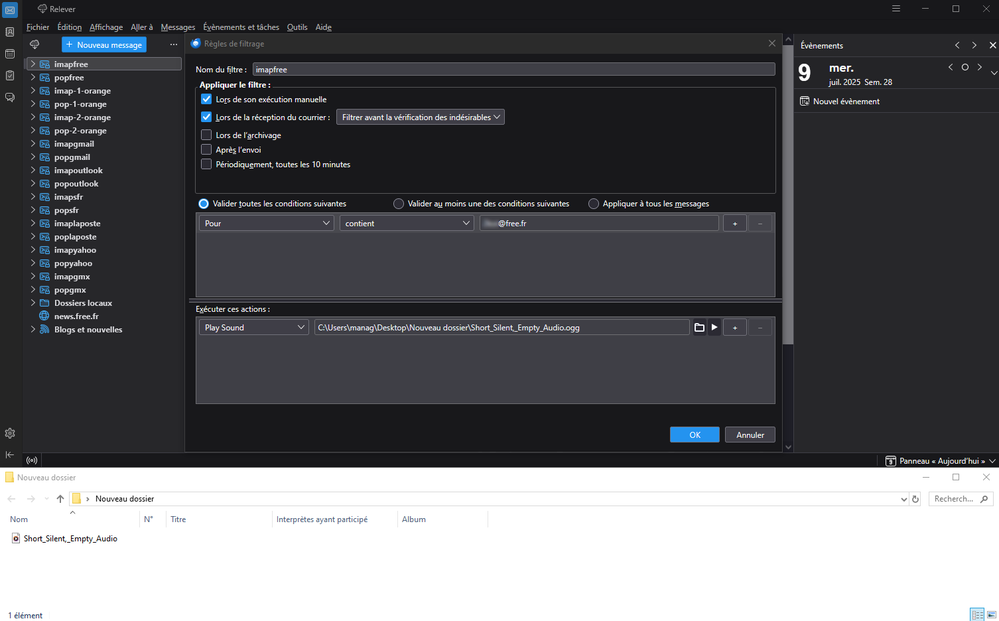999x621 pixels.
Task: Open the "Messages" menu
Action: pyautogui.click(x=178, y=27)
